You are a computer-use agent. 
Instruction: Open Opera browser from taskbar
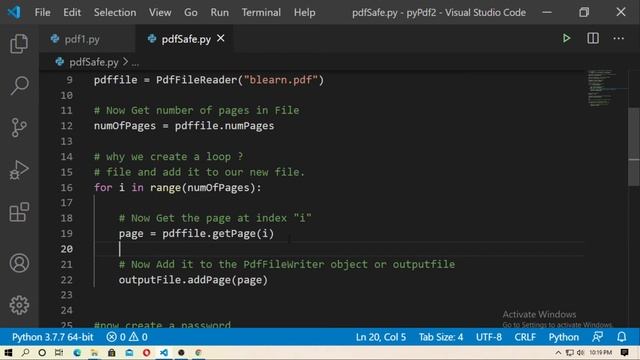(x=146, y=352)
